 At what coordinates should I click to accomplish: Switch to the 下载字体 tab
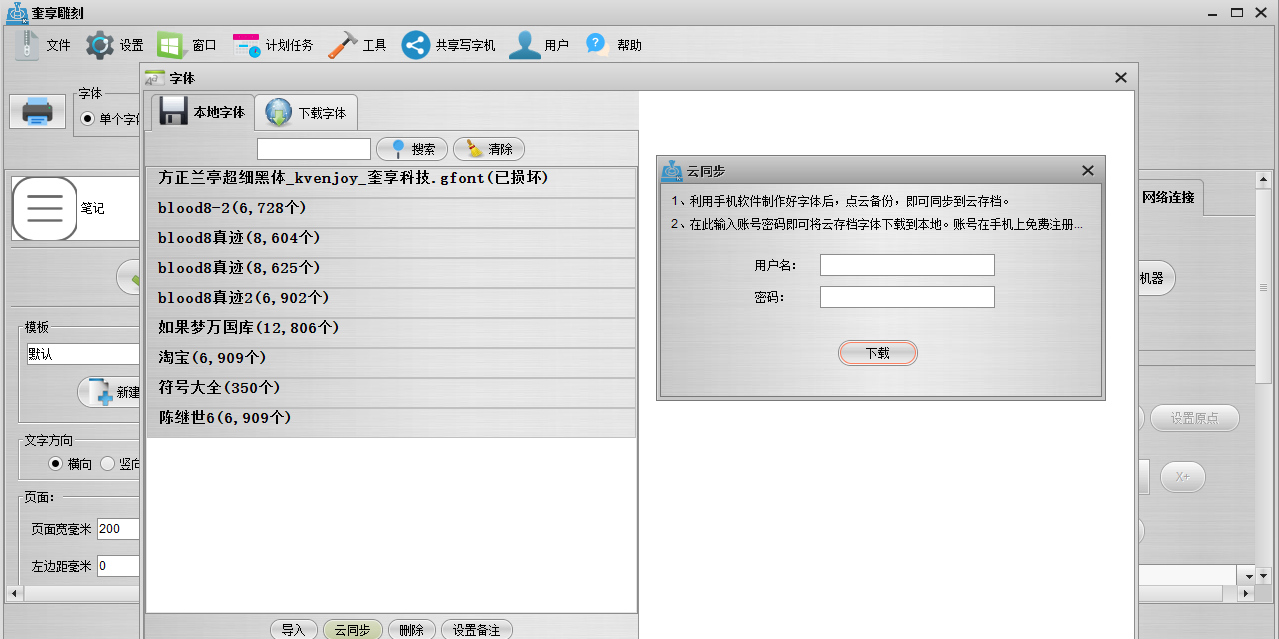click(306, 113)
